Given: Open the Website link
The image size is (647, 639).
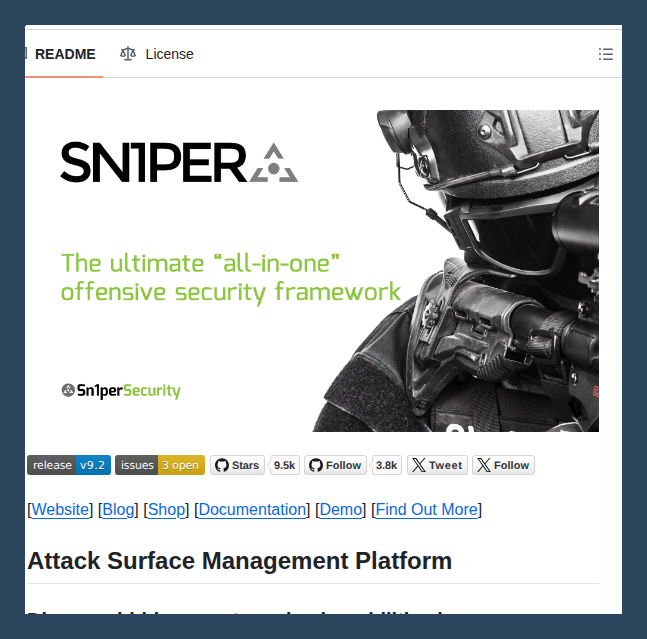Looking at the screenshot, I should (x=60, y=509).
